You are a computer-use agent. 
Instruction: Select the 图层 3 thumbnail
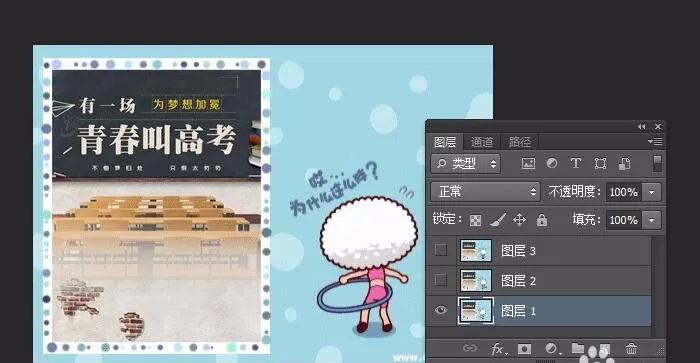pyautogui.click(x=476, y=250)
